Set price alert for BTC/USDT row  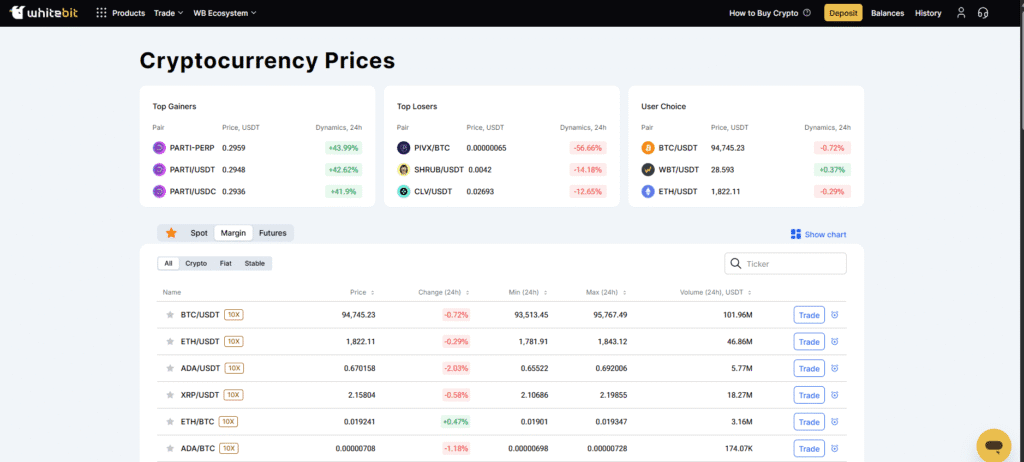(835, 315)
